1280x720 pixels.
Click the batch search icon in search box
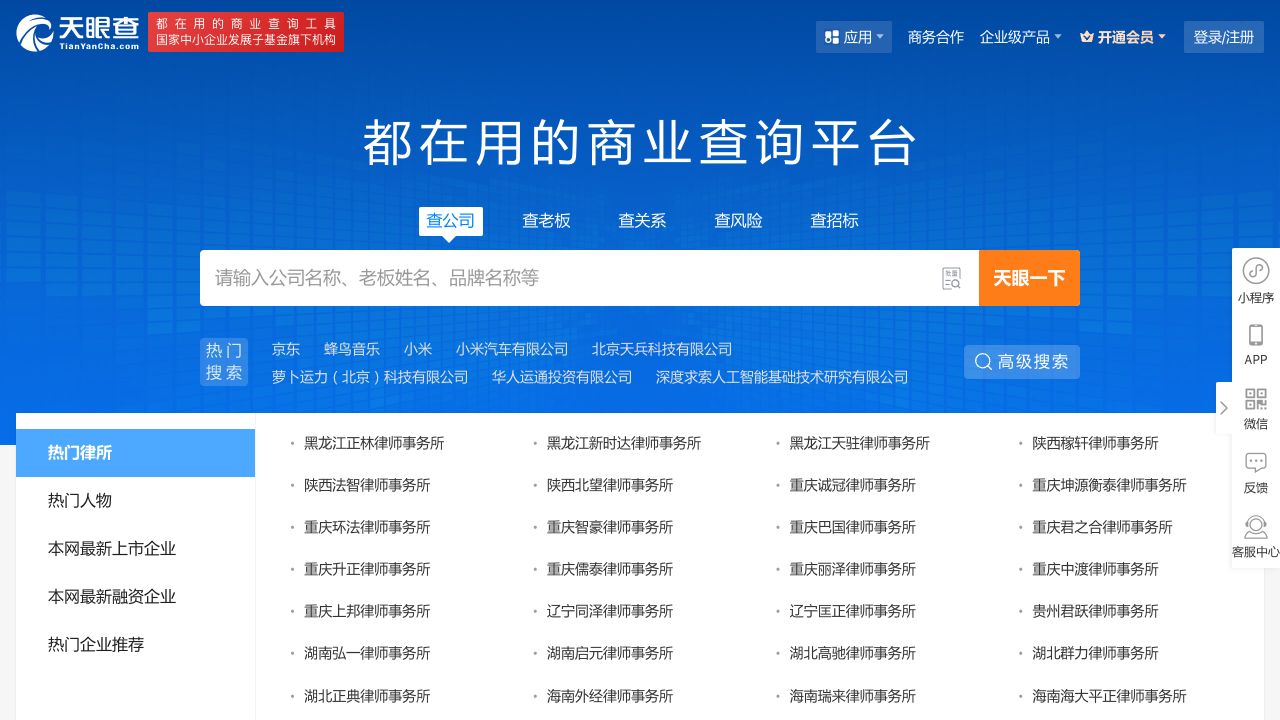coord(951,278)
